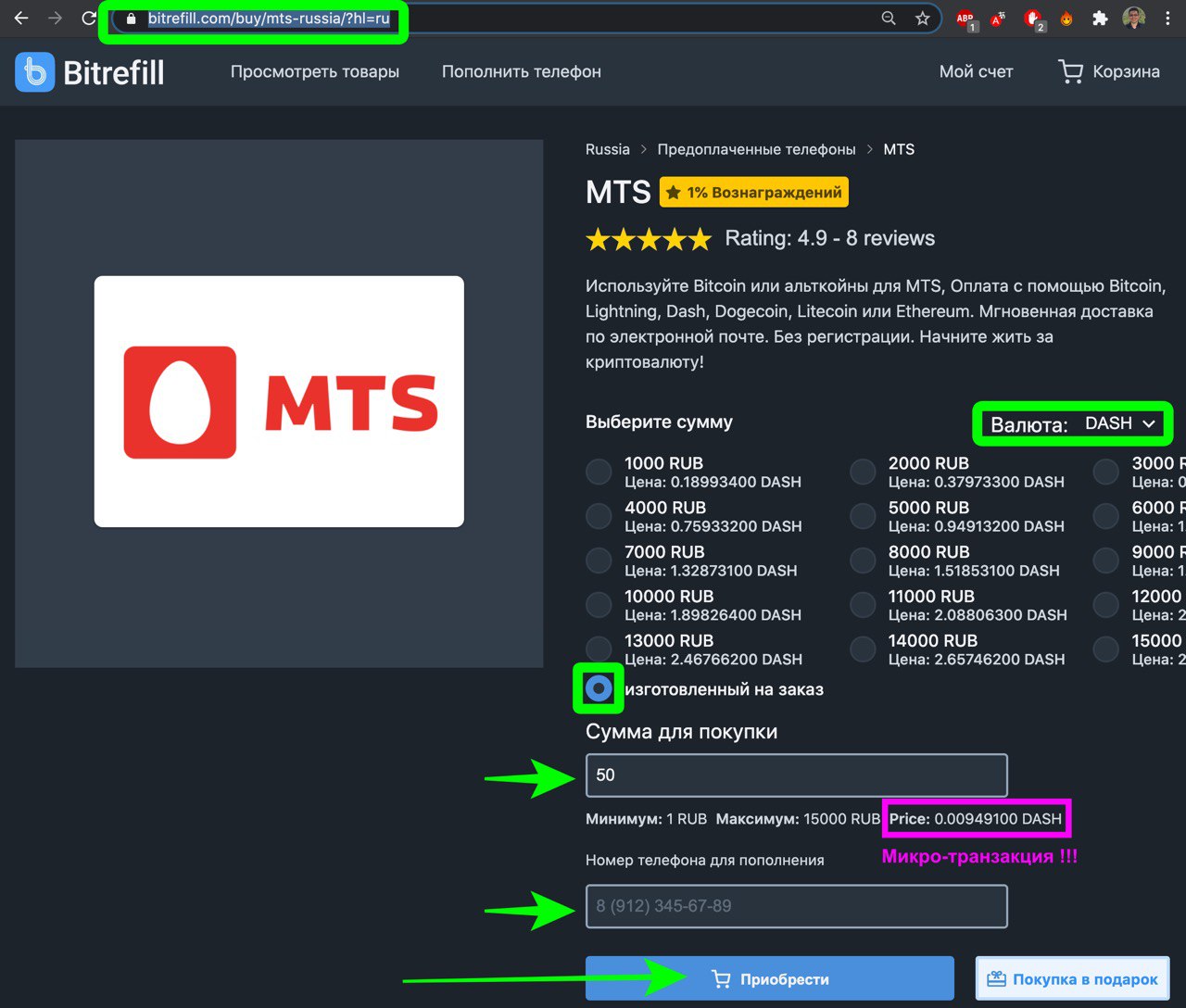Bookmark page with the star icon
Screen dimensions: 1186x1008
922,19
